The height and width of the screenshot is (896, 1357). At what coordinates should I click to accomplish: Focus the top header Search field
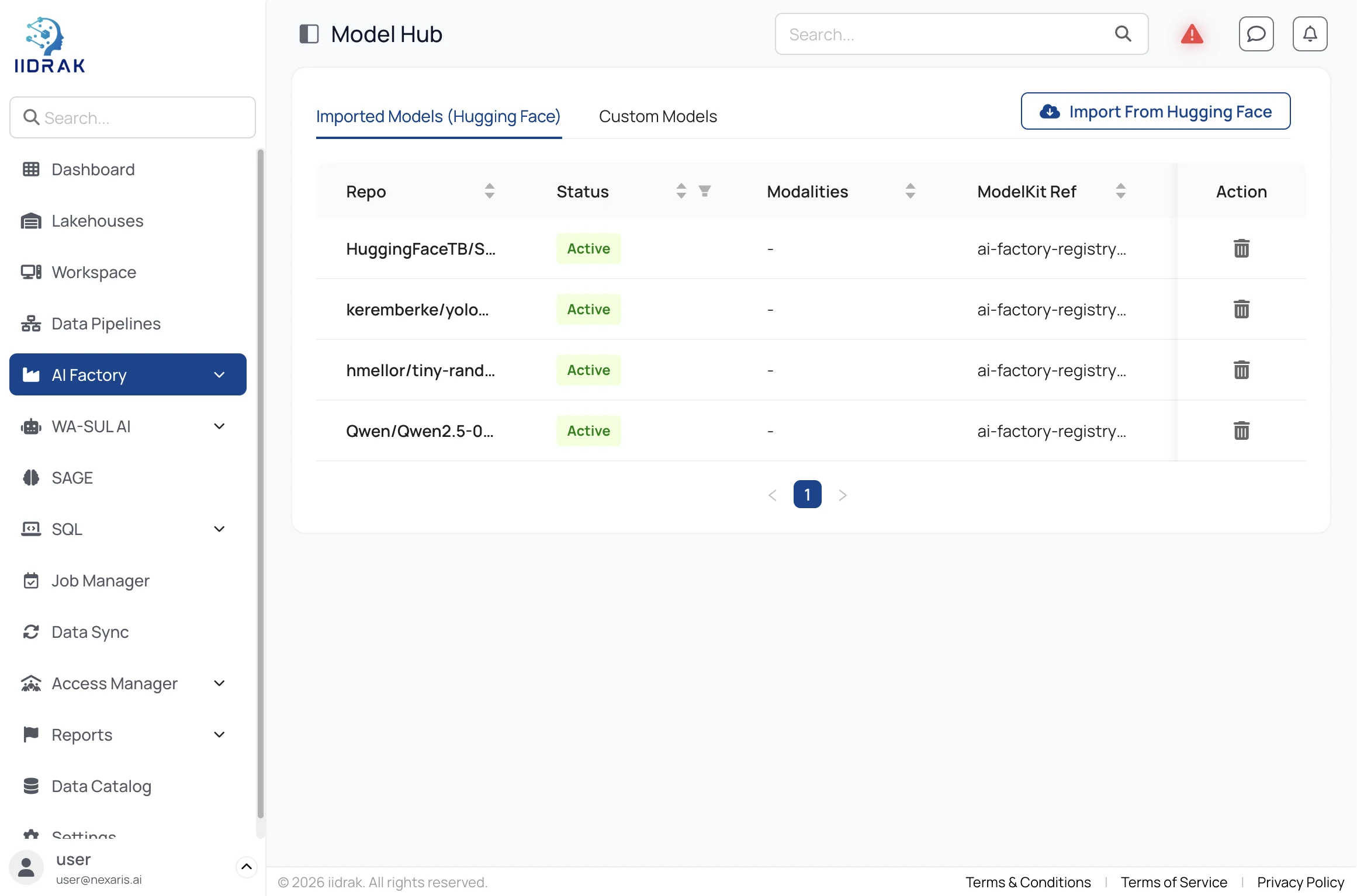[961, 34]
